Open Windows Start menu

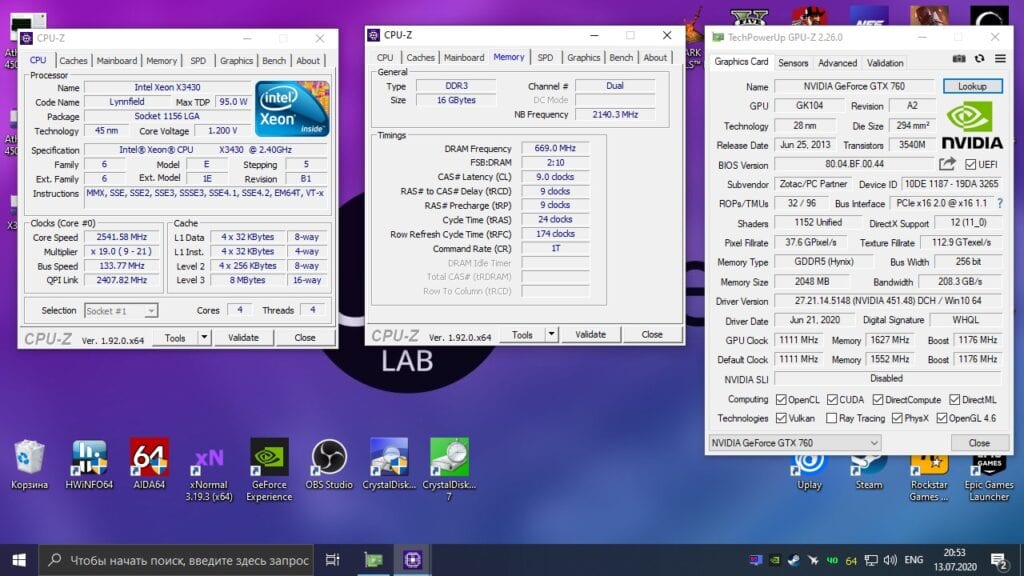pyautogui.click(x=19, y=560)
